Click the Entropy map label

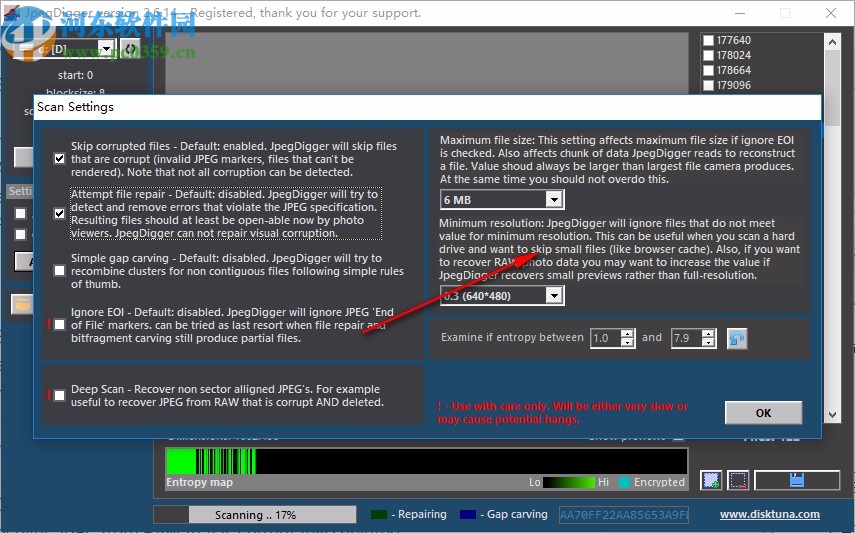tap(200, 482)
